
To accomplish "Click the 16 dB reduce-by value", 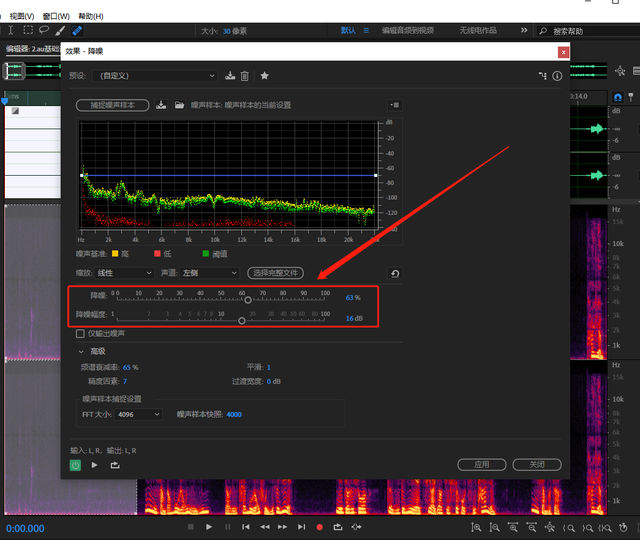I will (354, 318).
